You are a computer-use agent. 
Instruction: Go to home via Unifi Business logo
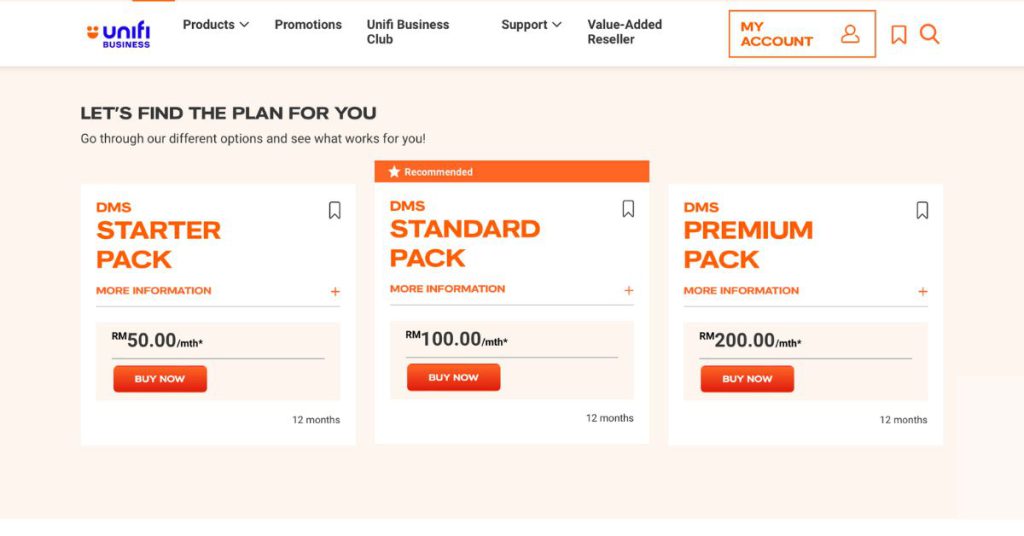click(119, 35)
